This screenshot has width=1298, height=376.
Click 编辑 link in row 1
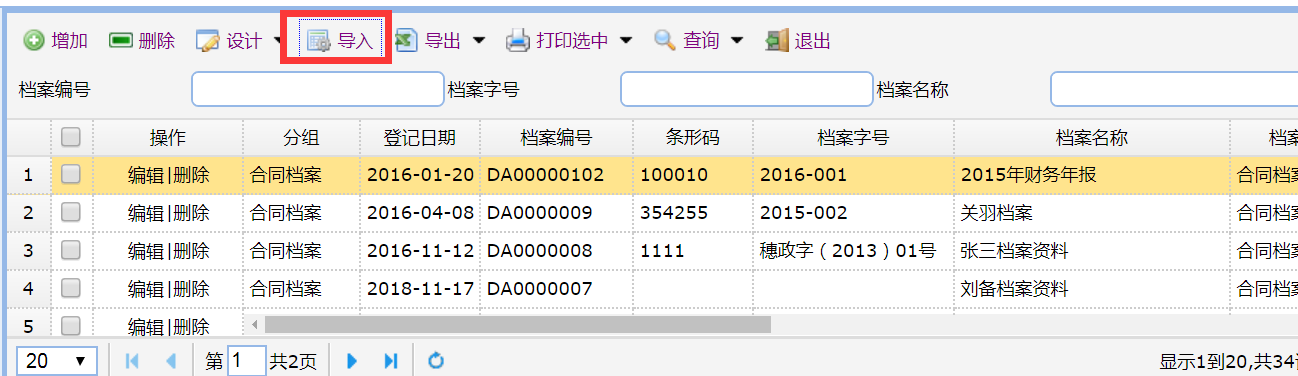(146, 175)
